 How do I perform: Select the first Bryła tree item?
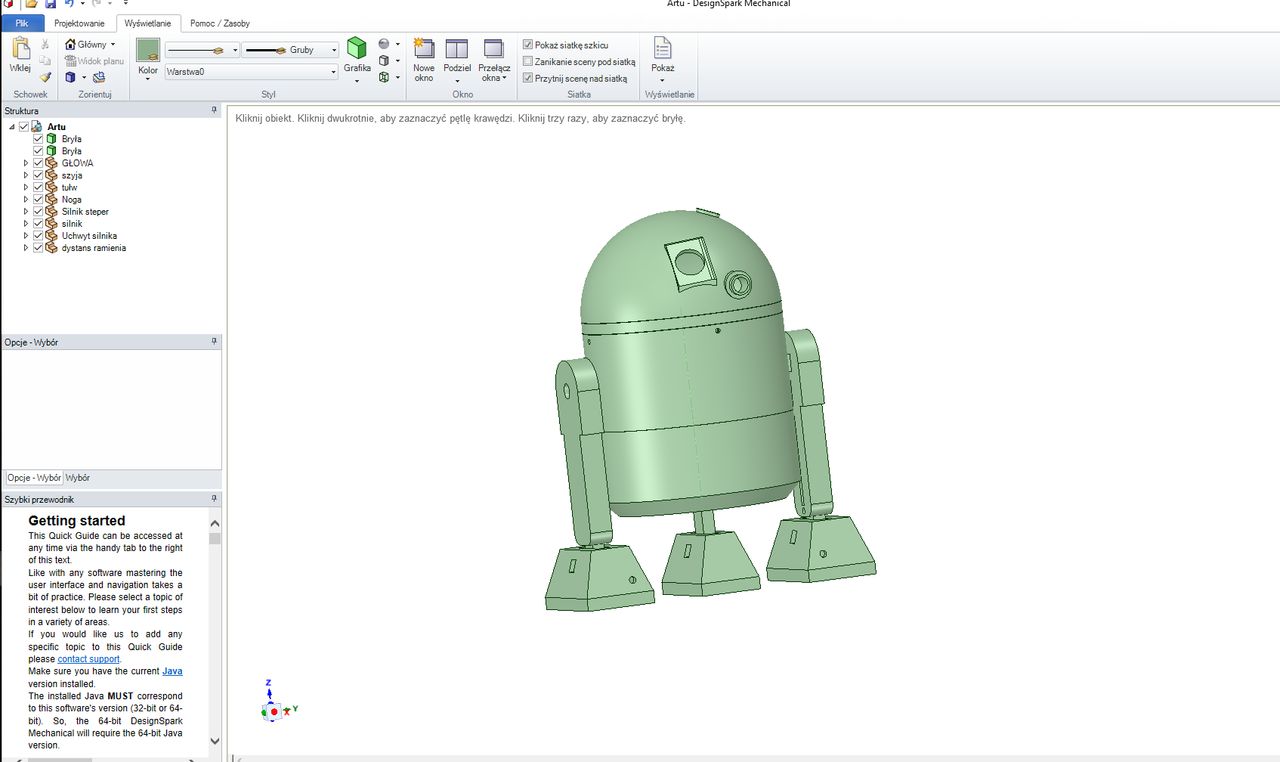pyautogui.click(x=72, y=139)
